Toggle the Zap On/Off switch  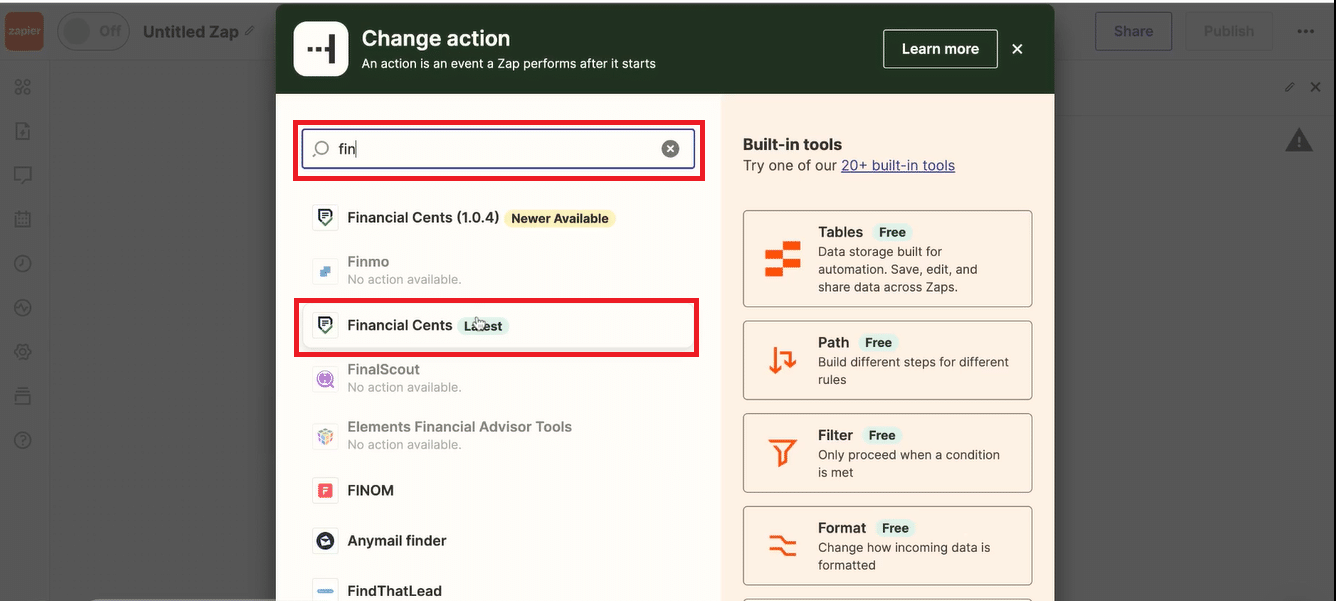pos(93,31)
